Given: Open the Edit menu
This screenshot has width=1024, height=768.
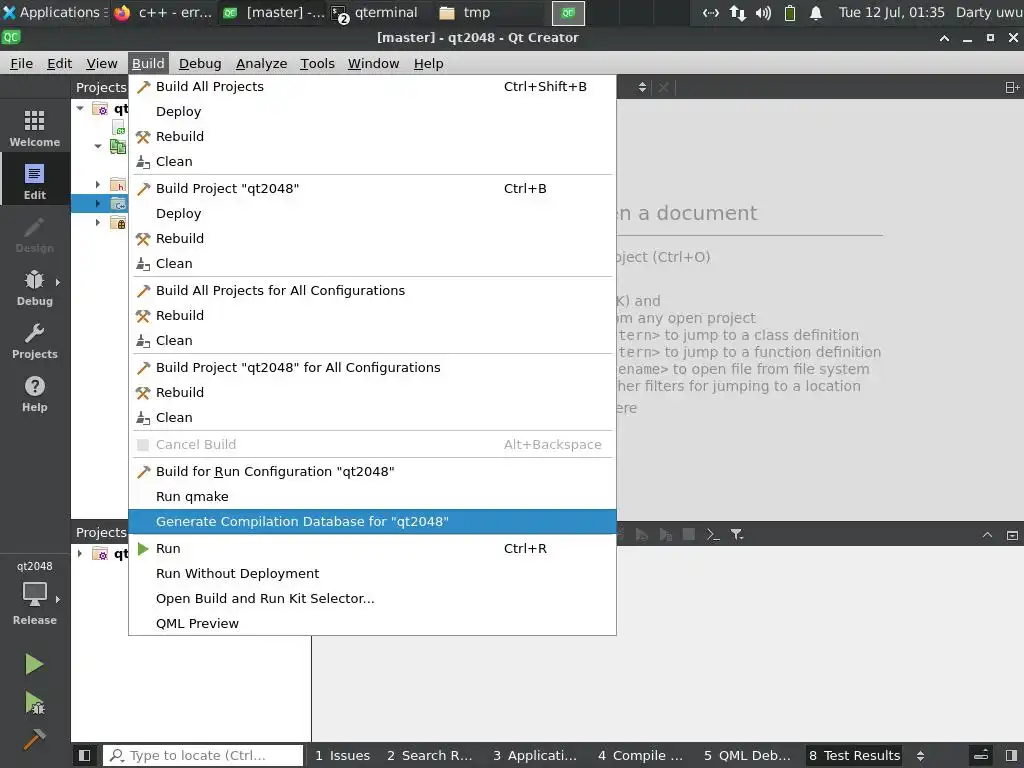Looking at the screenshot, I should pos(59,63).
